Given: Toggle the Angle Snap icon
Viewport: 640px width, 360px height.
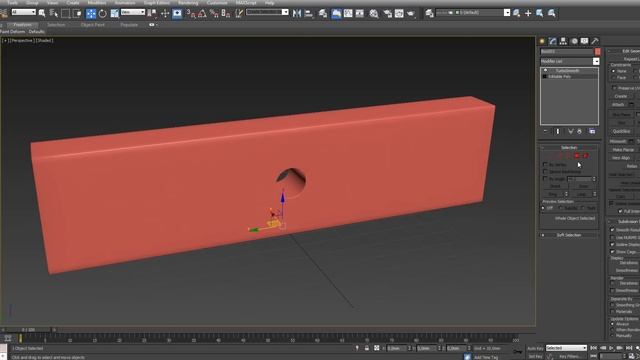Looking at the screenshot, I should [202, 13].
